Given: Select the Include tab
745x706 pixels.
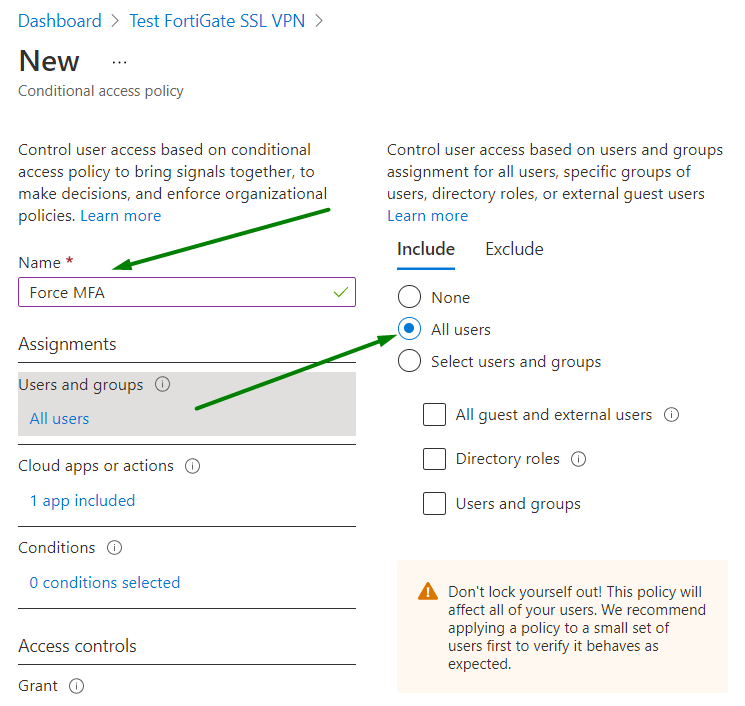Looking at the screenshot, I should 426,249.
